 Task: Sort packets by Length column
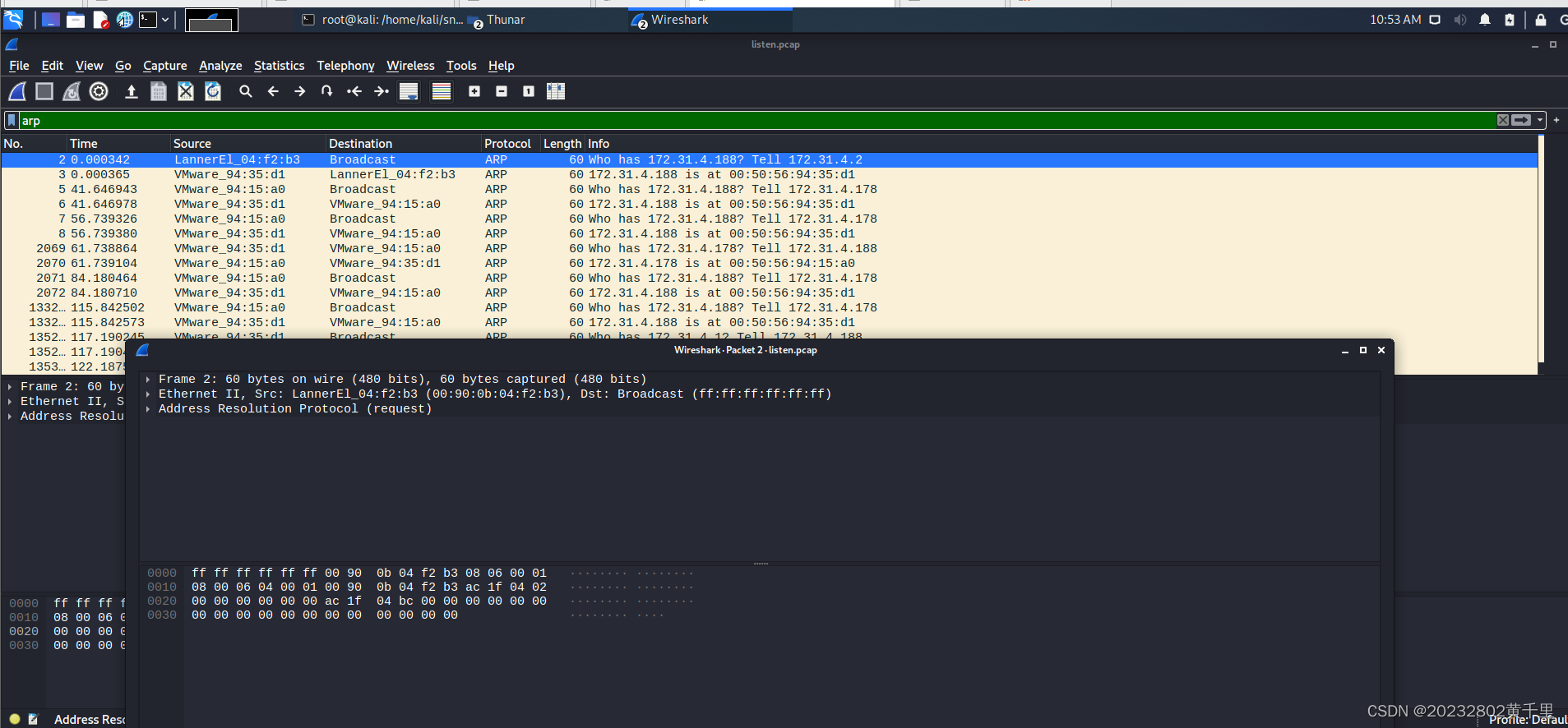[x=562, y=144]
